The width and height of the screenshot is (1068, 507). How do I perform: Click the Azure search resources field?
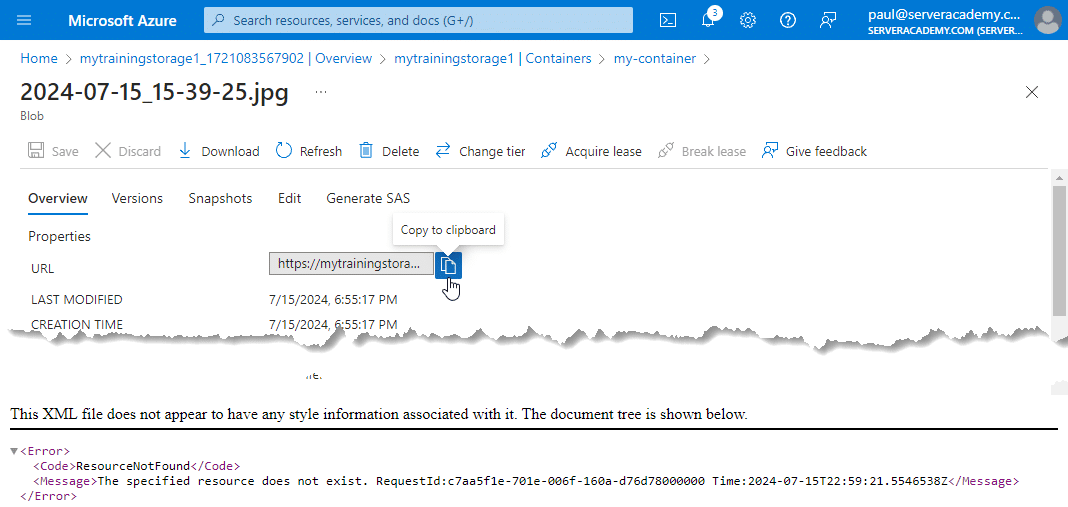[420, 20]
